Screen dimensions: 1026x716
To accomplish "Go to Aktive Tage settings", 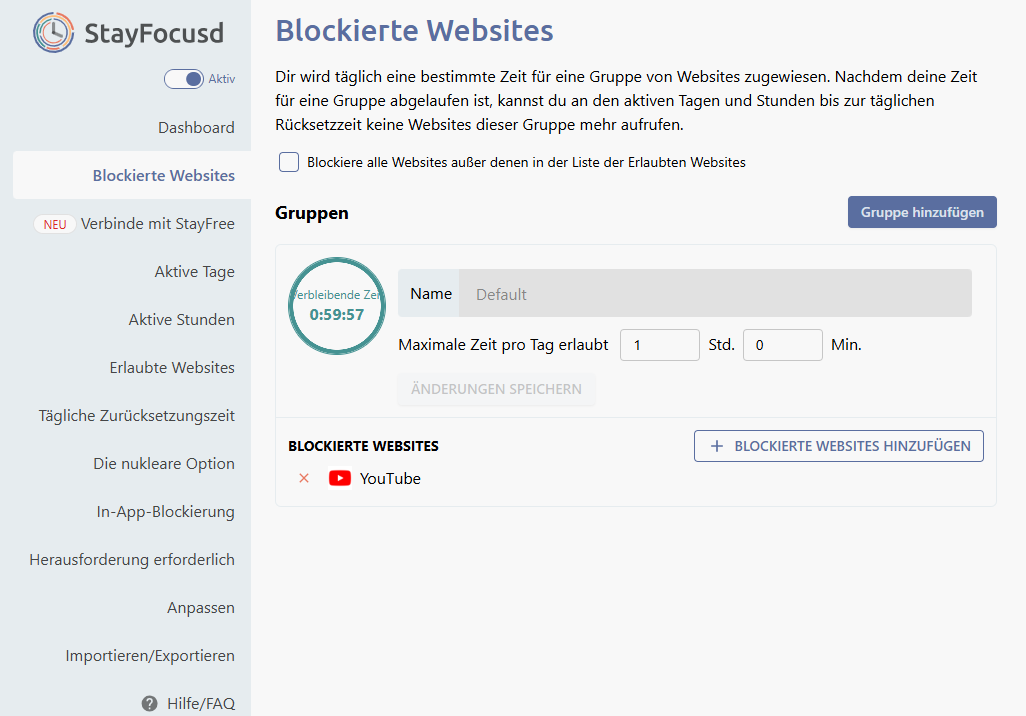I will click(194, 271).
